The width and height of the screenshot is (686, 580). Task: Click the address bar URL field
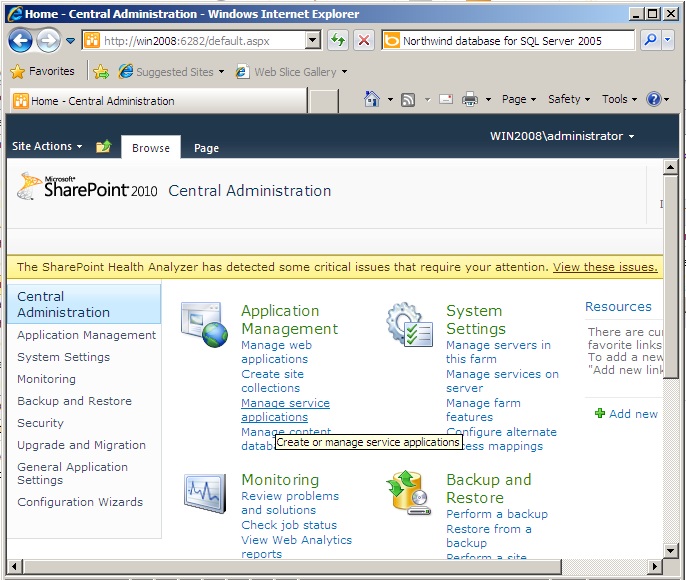[194, 41]
